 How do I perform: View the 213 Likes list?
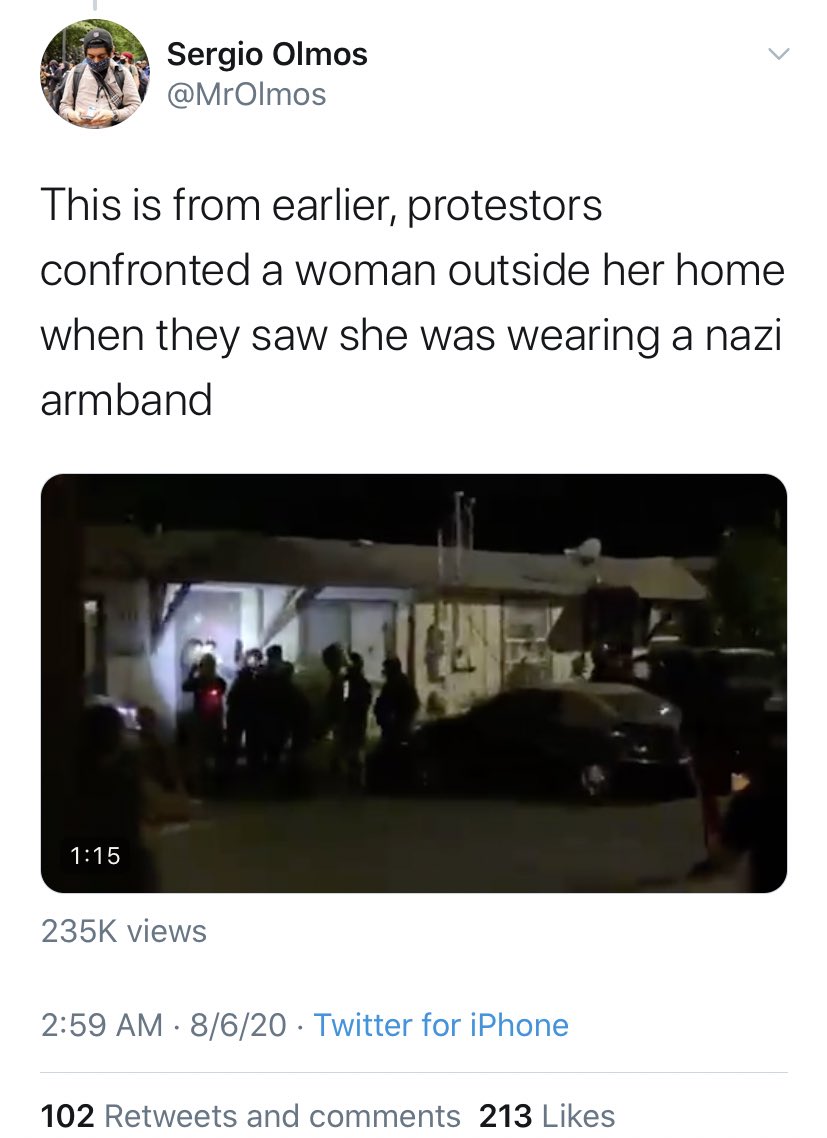(x=547, y=1116)
